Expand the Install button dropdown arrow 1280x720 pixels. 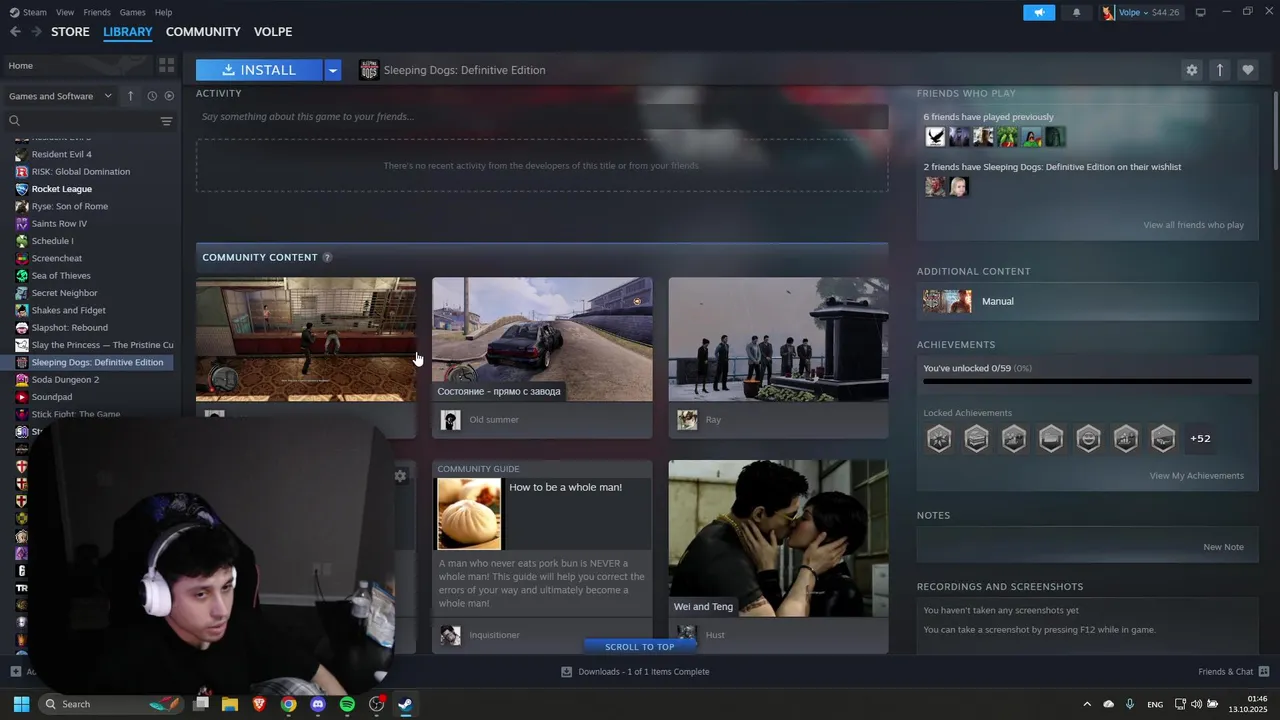point(333,70)
